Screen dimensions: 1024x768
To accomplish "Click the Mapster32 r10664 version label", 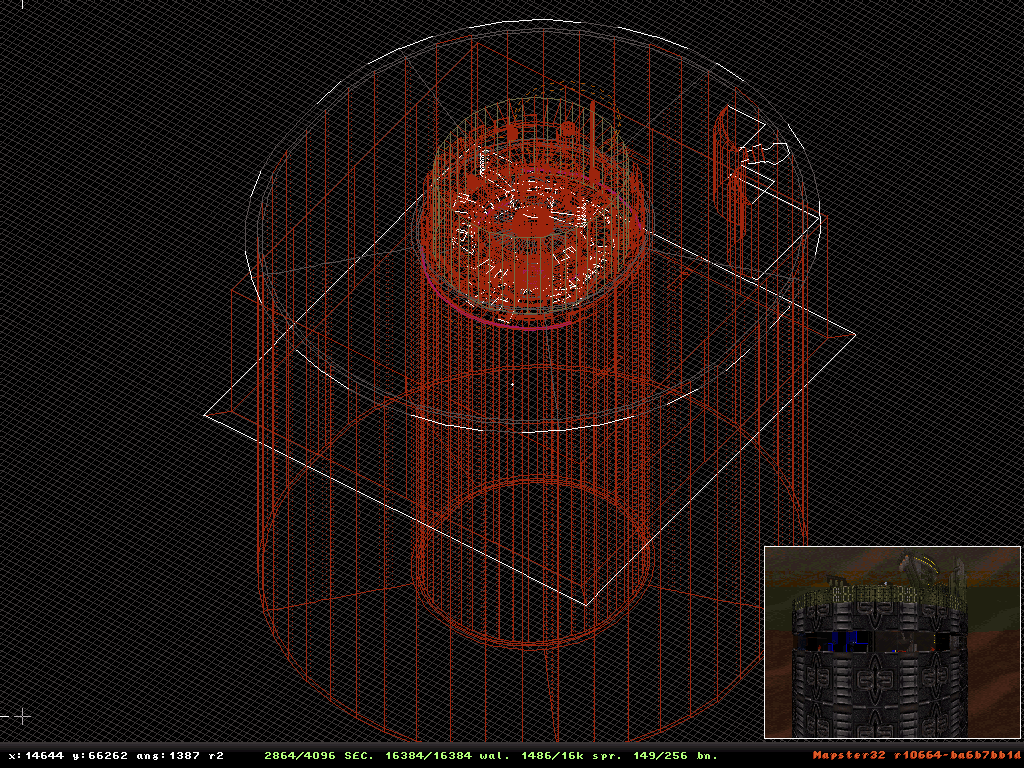I will coord(917,756).
